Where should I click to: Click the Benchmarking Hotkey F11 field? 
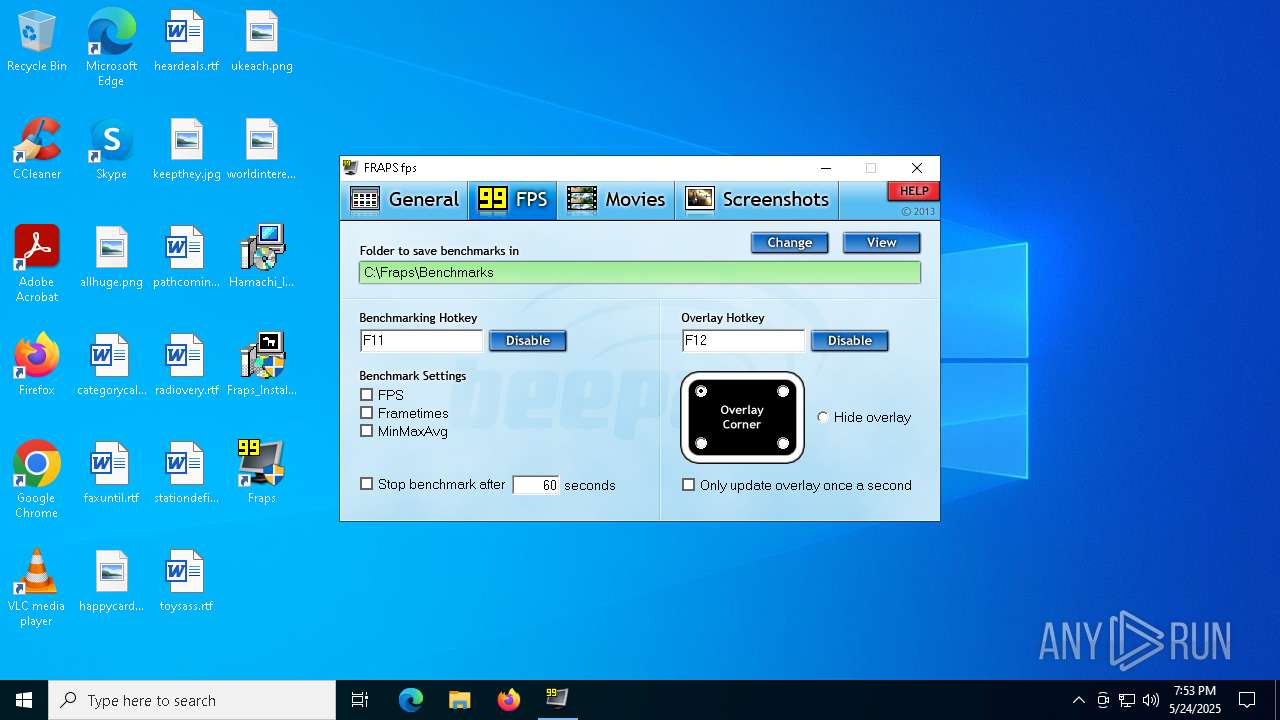point(421,341)
